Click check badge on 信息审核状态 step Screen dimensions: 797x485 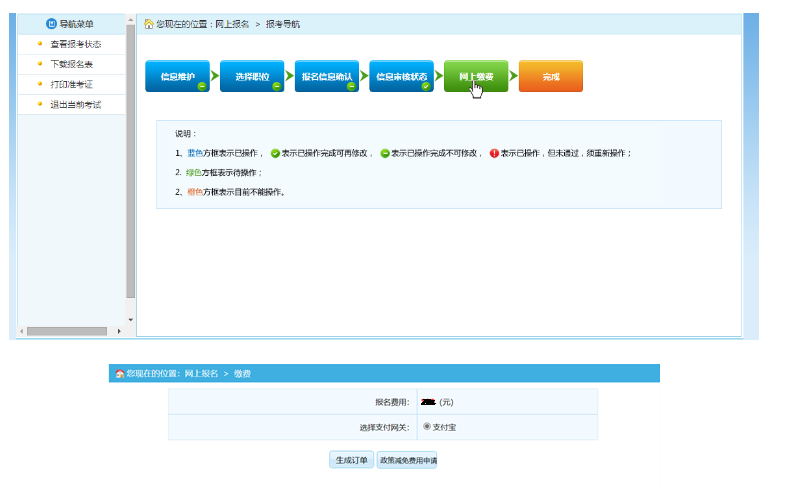426,87
